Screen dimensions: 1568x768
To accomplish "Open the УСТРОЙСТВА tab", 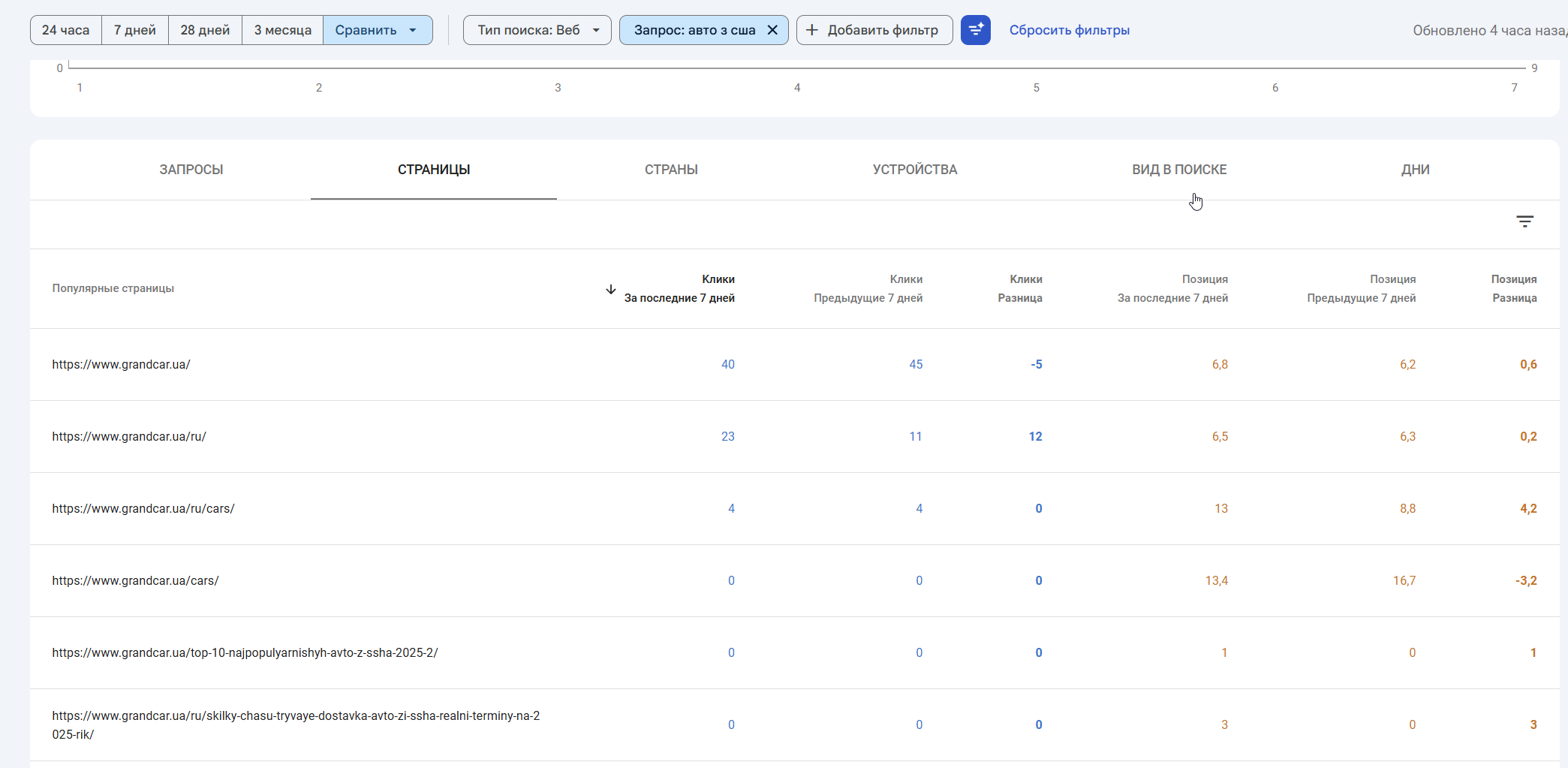I will 914,170.
